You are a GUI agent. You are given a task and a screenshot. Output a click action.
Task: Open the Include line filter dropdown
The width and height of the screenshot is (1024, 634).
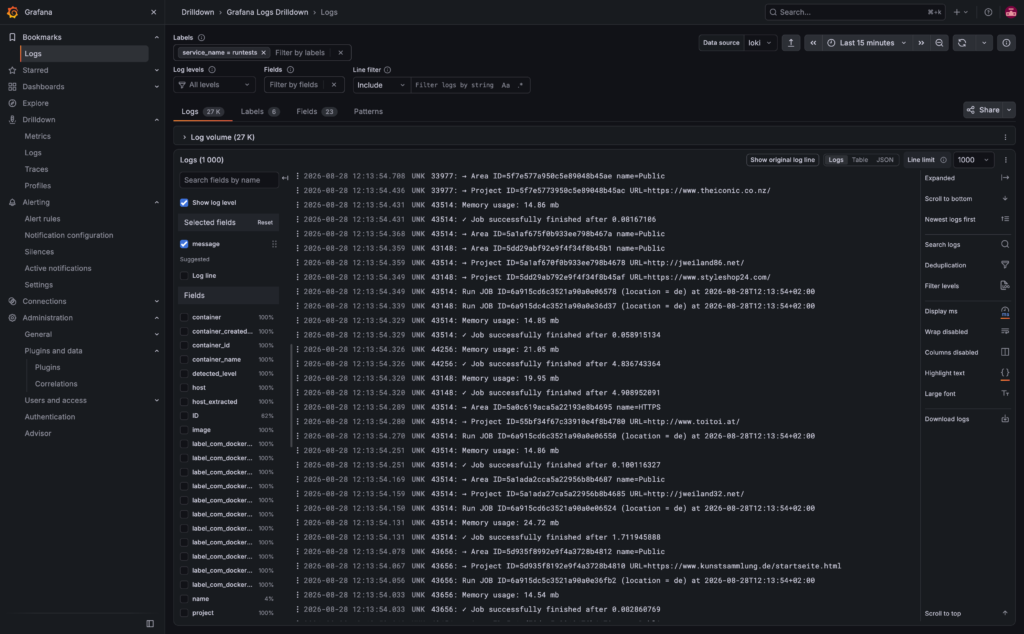[381, 85]
